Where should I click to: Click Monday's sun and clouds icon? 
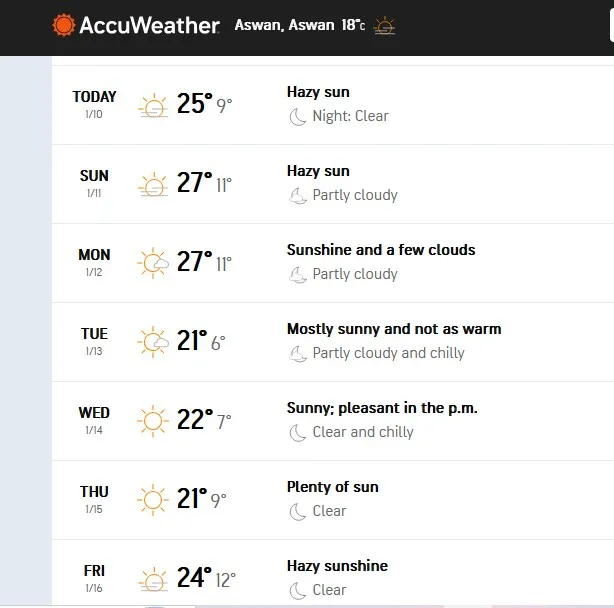(153, 263)
